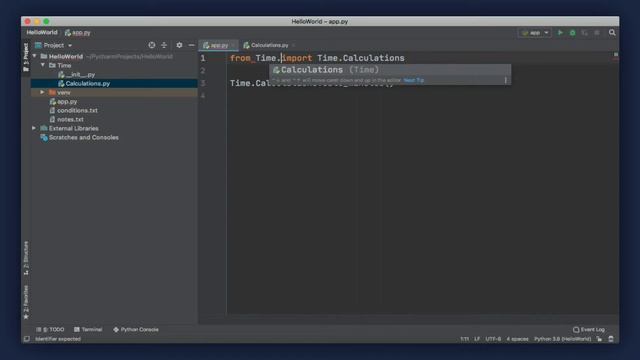Start debugging with the green bug icon
Screen dimensions: 640x360
pos(573,33)
